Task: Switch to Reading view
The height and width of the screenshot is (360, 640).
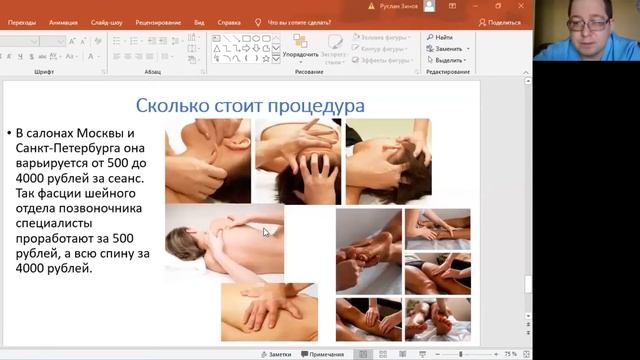Action: [x=402, y=354]
